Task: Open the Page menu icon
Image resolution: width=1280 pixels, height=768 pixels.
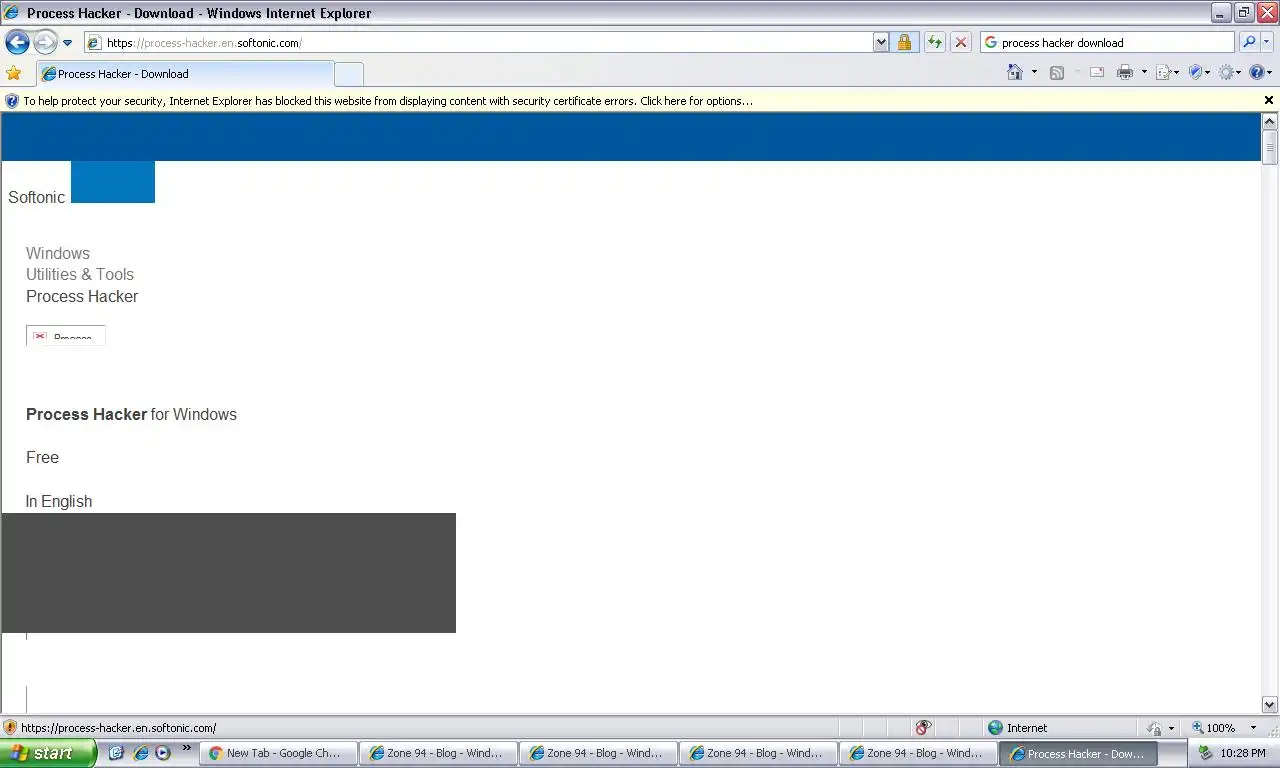Action: coord(1167,72)
